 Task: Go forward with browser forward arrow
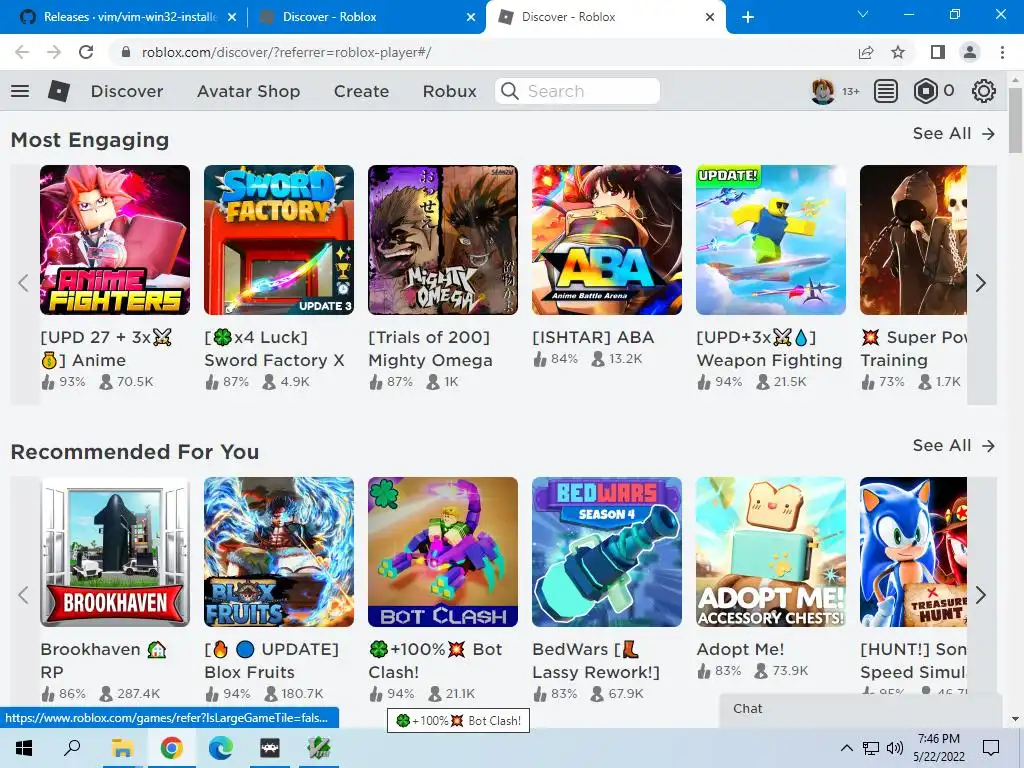point(54,52)
